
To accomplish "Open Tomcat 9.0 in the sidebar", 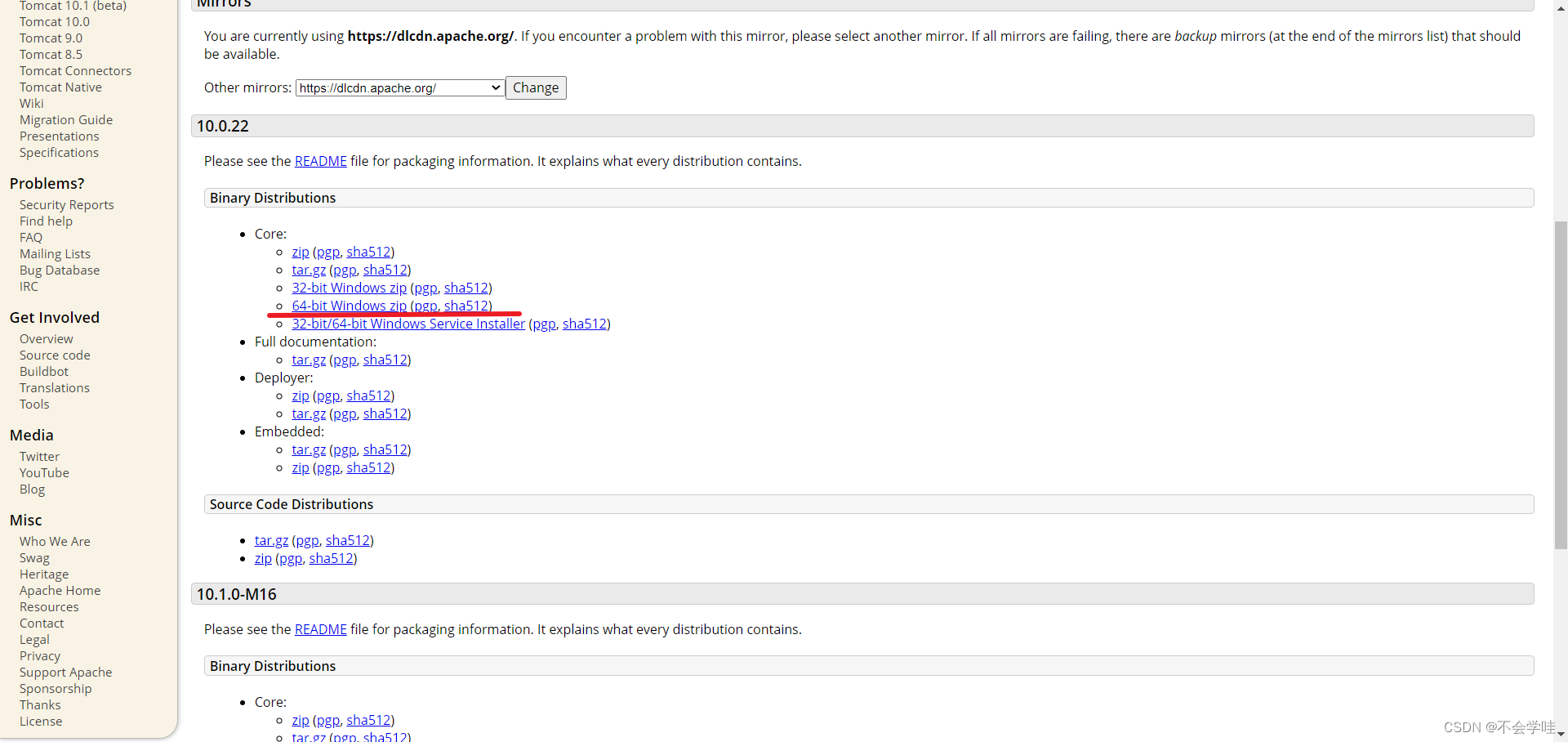I will [51, 38].
